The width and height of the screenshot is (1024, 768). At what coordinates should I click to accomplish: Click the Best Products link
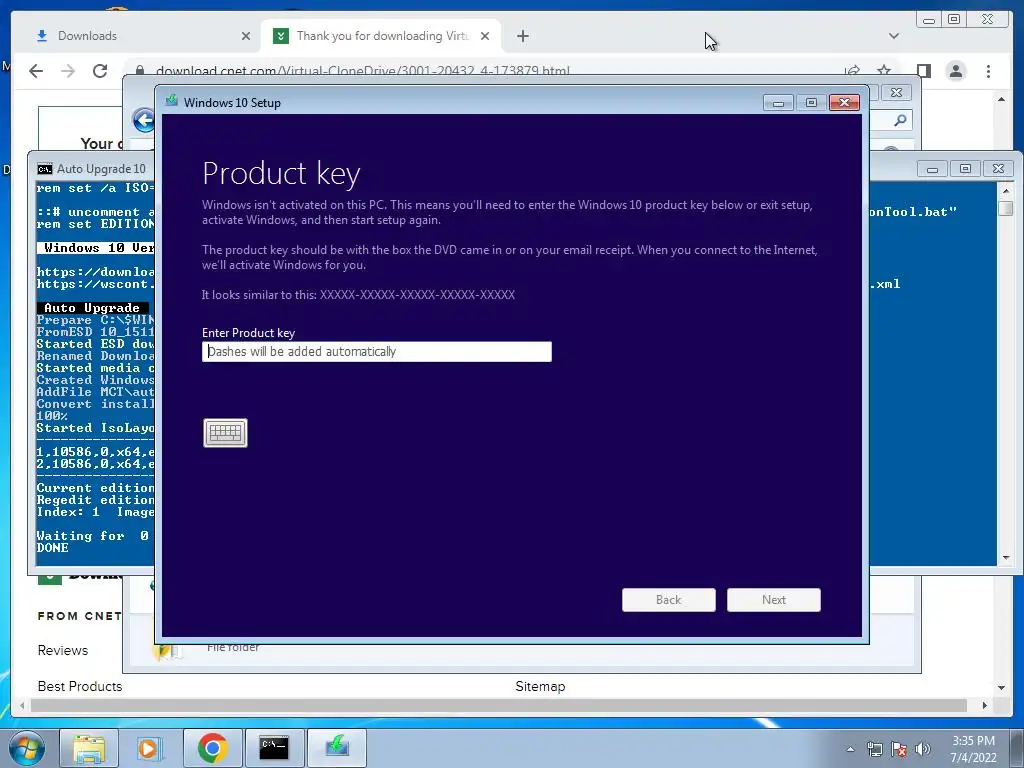tap(80, 686)
